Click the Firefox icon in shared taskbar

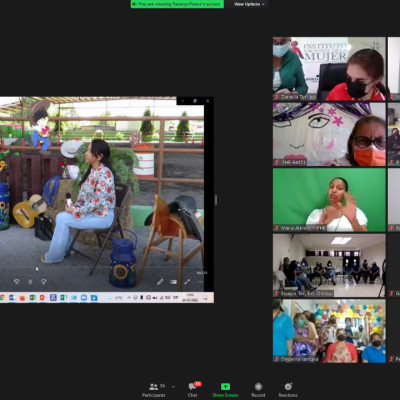pyautogui.click(x=22, y=298)
